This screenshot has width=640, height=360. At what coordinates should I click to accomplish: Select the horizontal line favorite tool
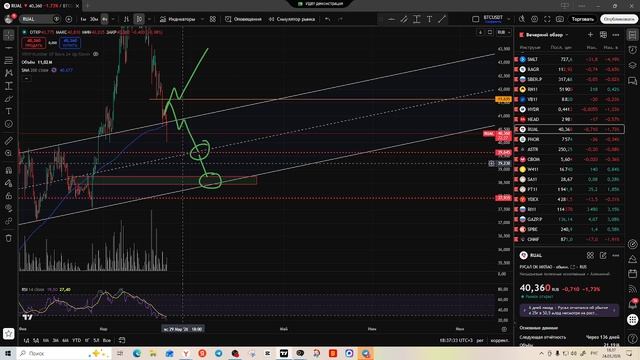391,19
